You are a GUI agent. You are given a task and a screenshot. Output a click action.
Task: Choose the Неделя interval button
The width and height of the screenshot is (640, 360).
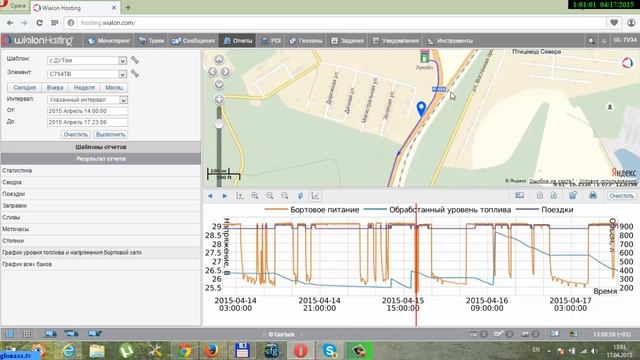click(84, 87)
